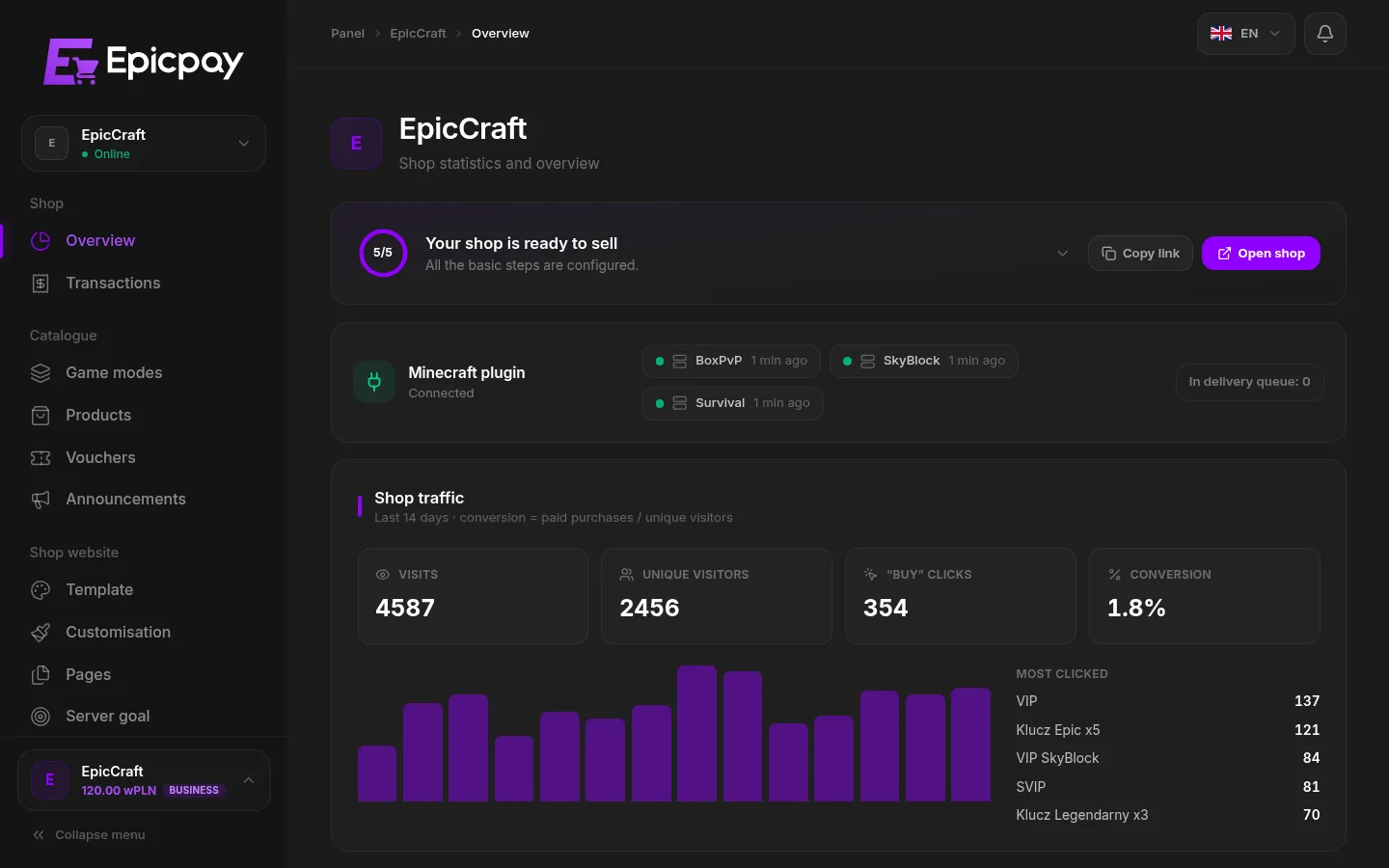Click Klucz Epic x5 in most clicked

tap(1168, 730)
